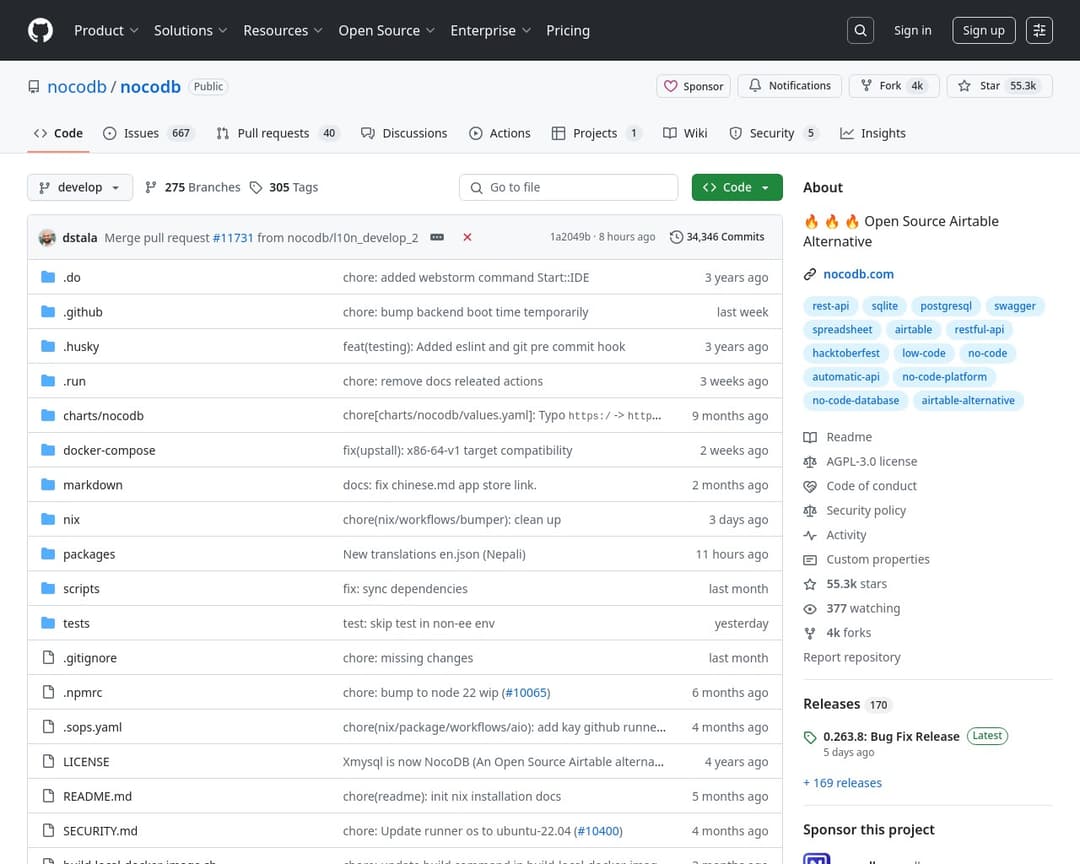
Task: Click the Notifications button
Action: [x=789, y=86]
